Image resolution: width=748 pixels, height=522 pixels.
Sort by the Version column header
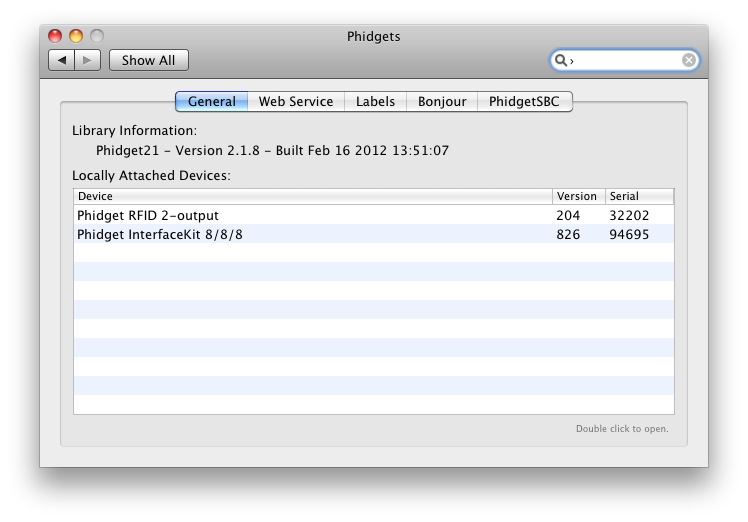pos(579,196)
